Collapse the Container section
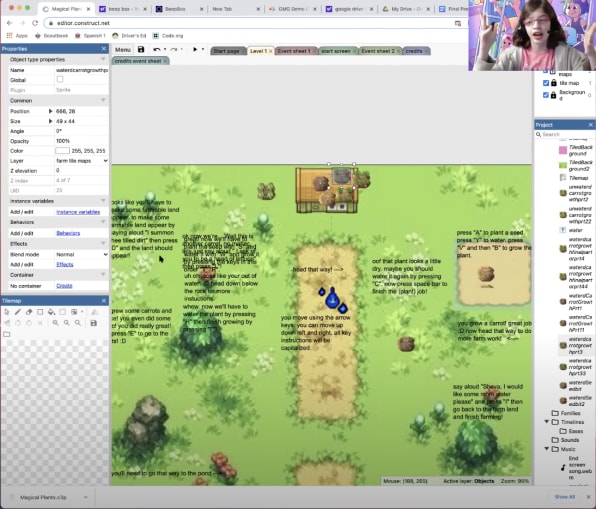 click(x=103, y=274)
